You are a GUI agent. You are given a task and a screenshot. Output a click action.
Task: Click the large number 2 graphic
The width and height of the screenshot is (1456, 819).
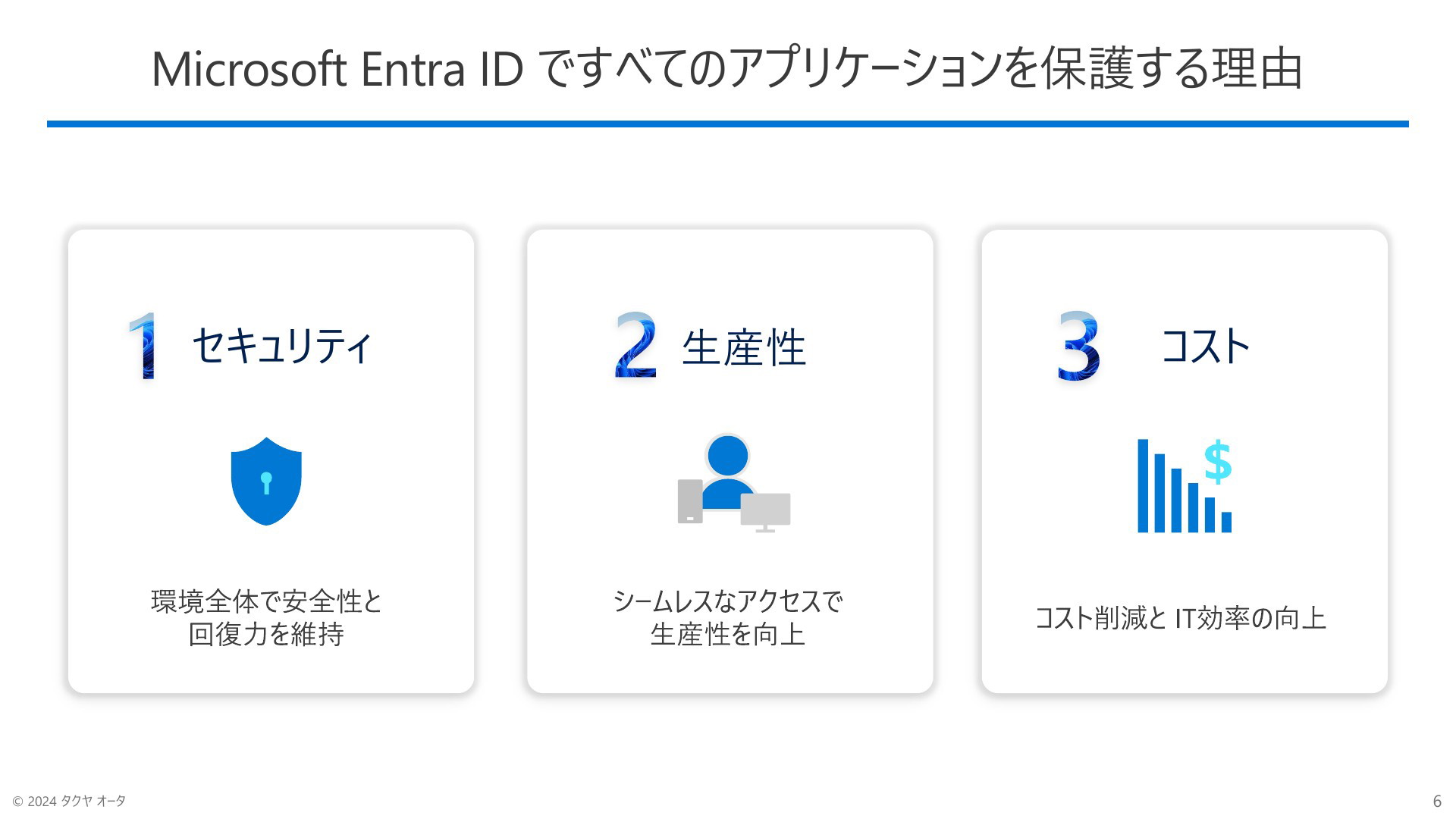tap(635, 345)
